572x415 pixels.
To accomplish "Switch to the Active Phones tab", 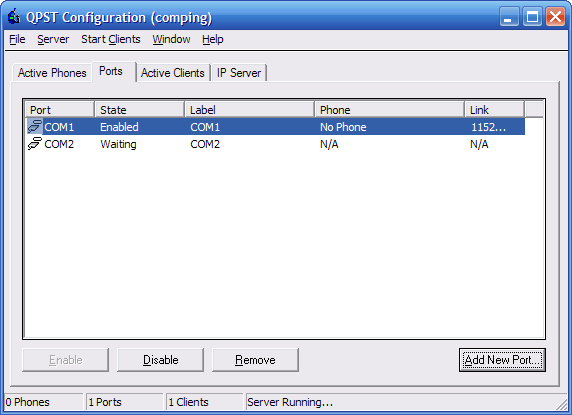I will (52, 73).
